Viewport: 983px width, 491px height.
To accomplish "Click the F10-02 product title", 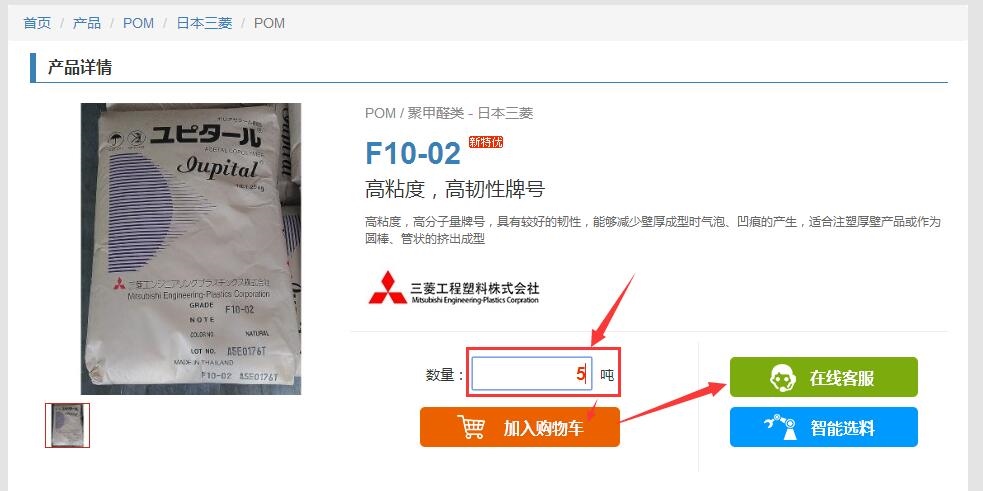I will pos(413,153).
